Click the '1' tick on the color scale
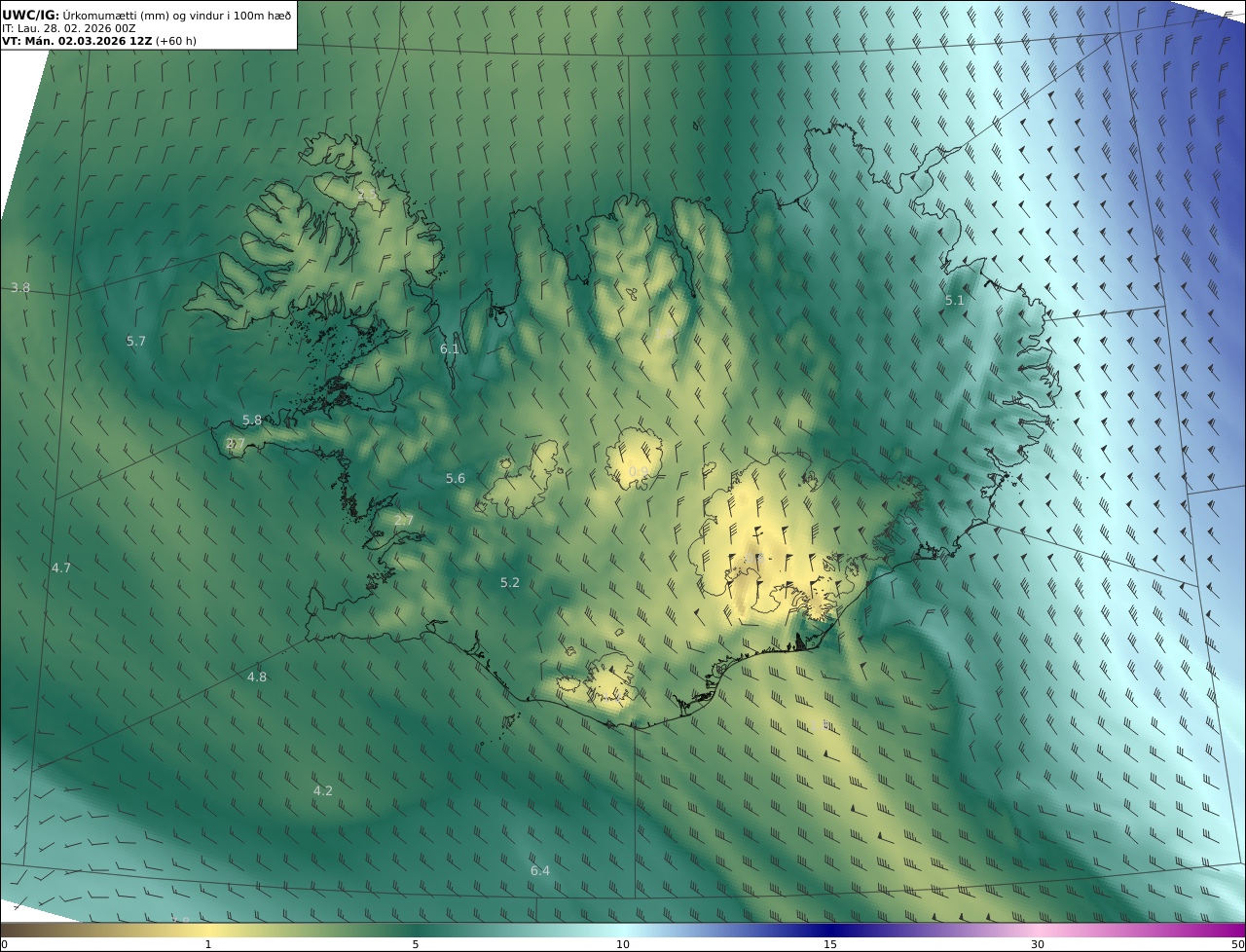1246x952 pixels. coord(208,945)
